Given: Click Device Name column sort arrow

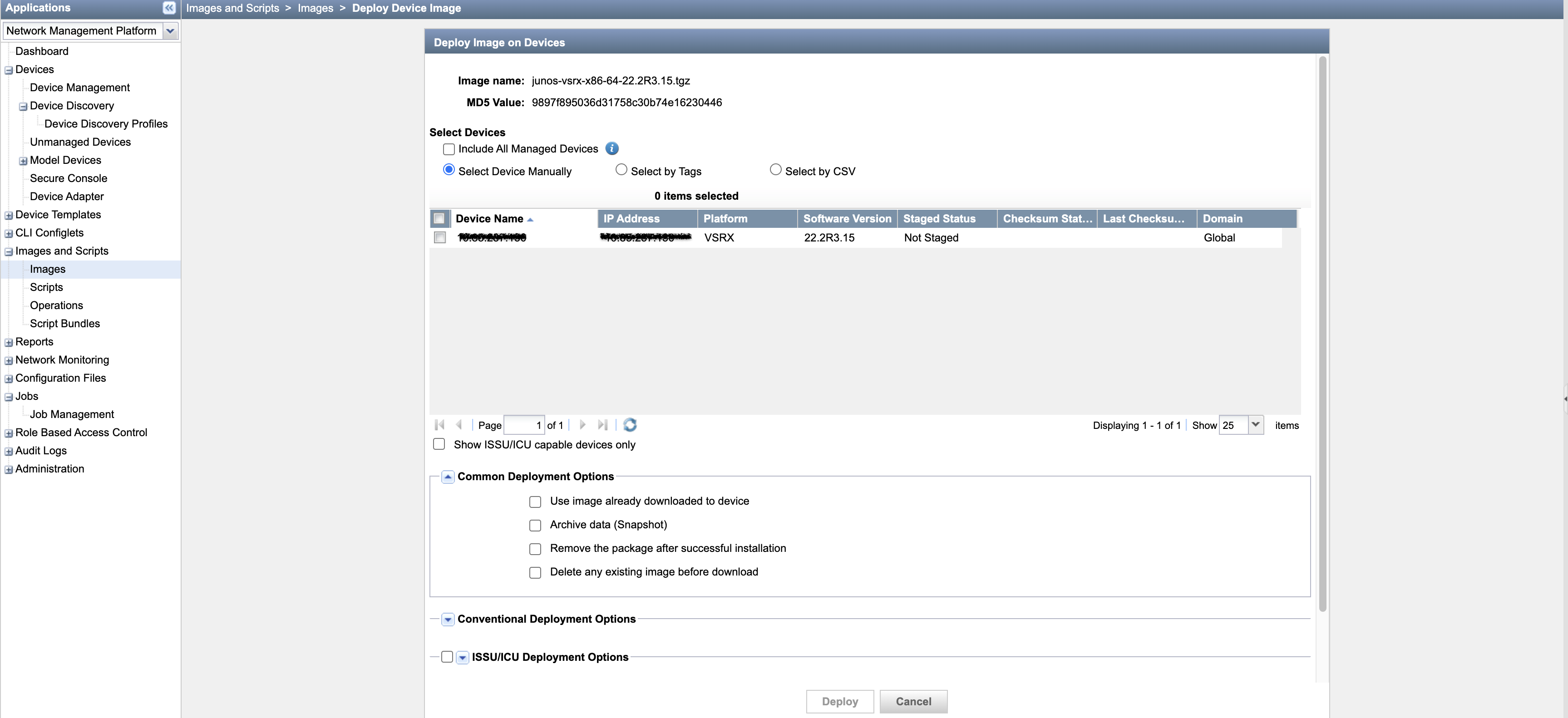Looking at the screenshot, I should [x=530, y=220].
